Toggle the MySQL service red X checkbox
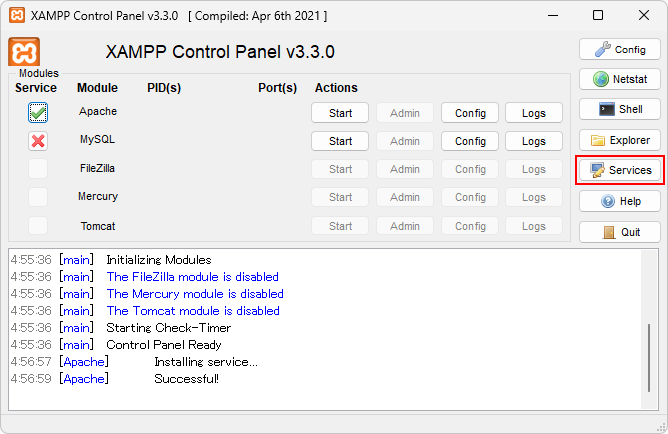Image resolution: width=668 pixels, height=434 pixels. [x=38, y=141]
